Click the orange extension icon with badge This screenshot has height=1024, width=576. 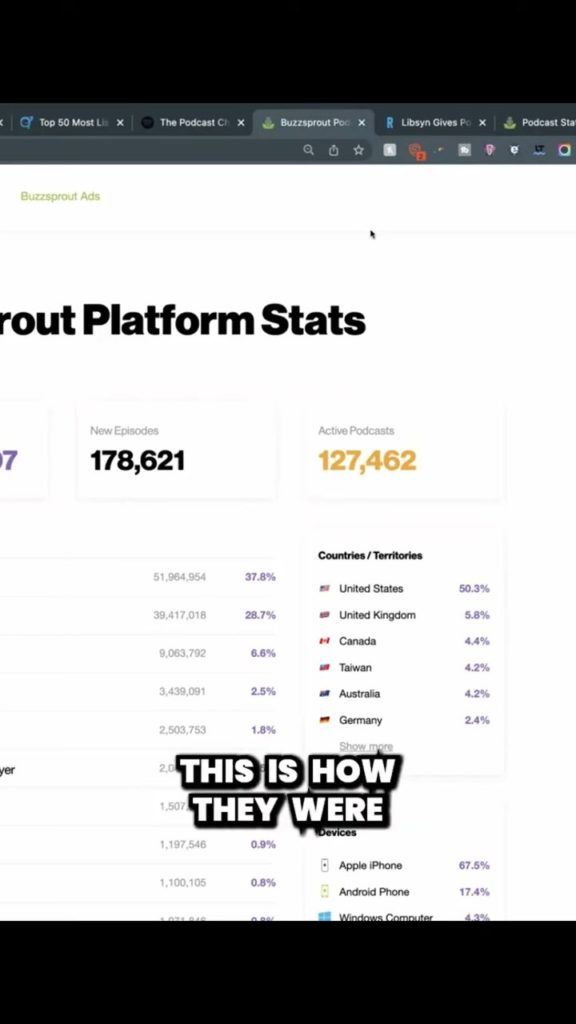pyautogui.click(x=415, y=152)
